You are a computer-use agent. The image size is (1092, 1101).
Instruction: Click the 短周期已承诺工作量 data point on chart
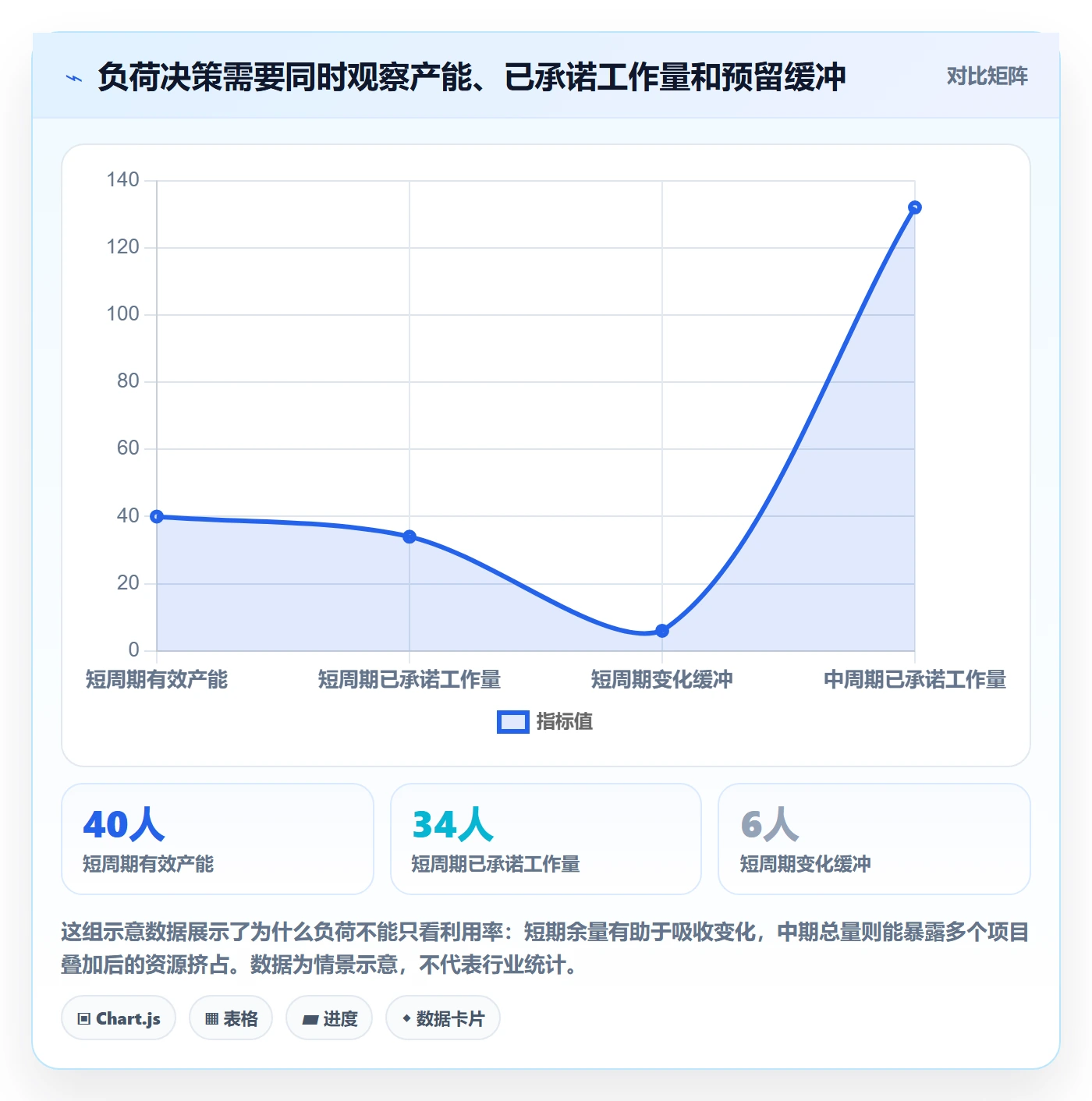pos(409,536)
